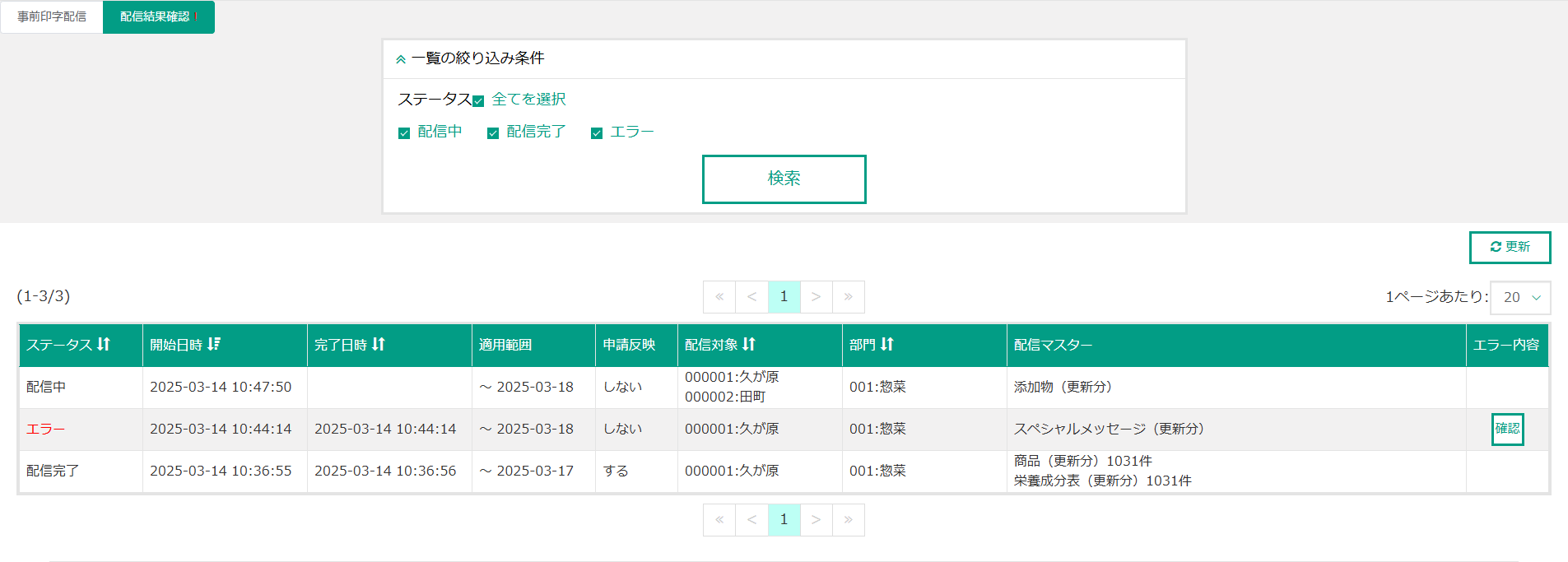Sort by 部門 column sort icon
Image resolution: width=1568 pixels, height=562 pixels.
[887, 344]
